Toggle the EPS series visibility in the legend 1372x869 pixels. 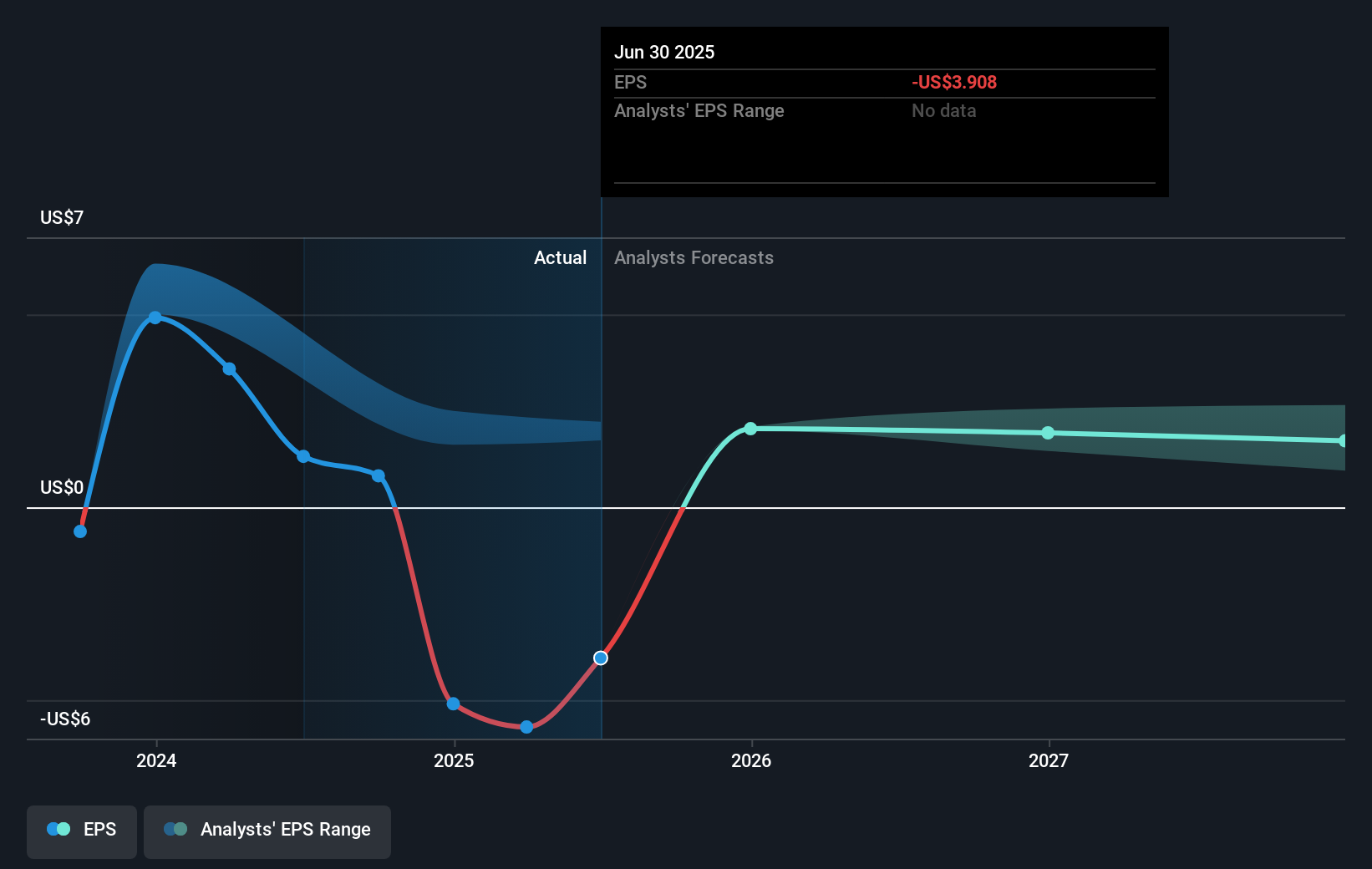pyautogui.click(x=81, y=830)
